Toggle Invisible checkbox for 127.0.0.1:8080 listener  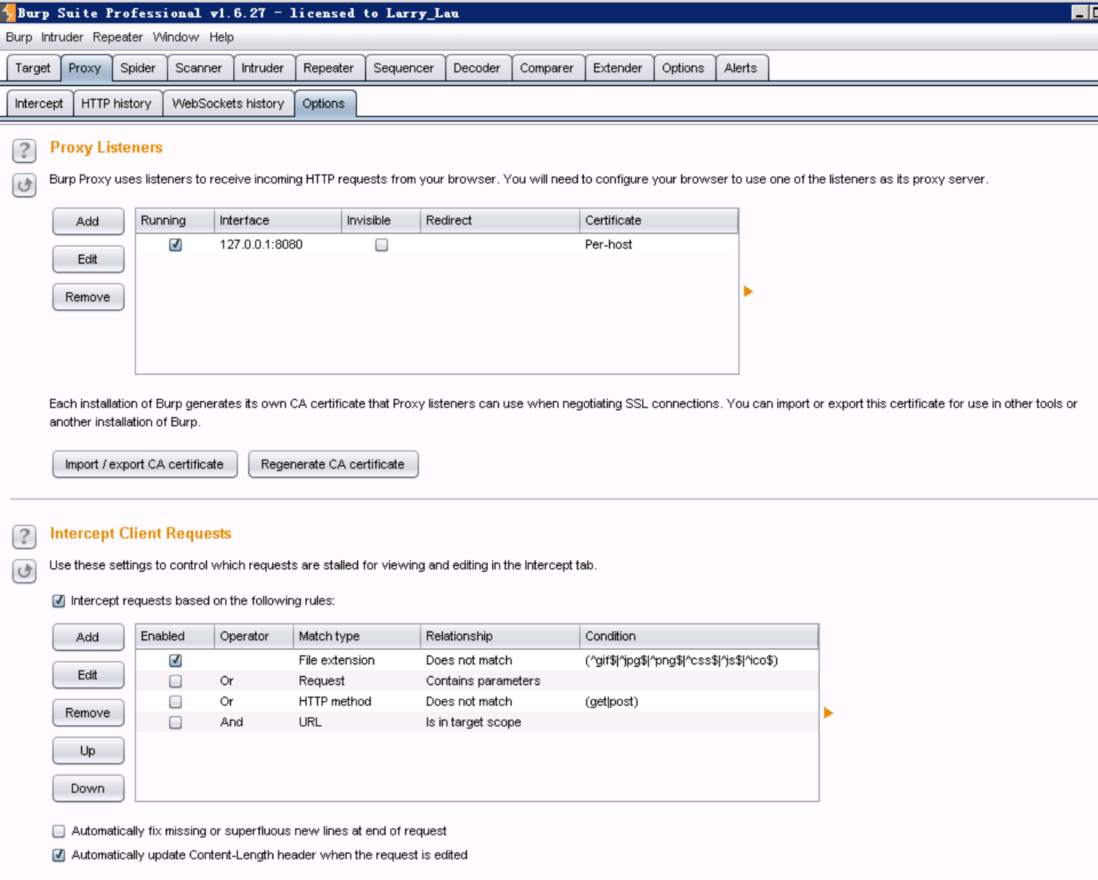pyautogui.click(x=381, y=244)
